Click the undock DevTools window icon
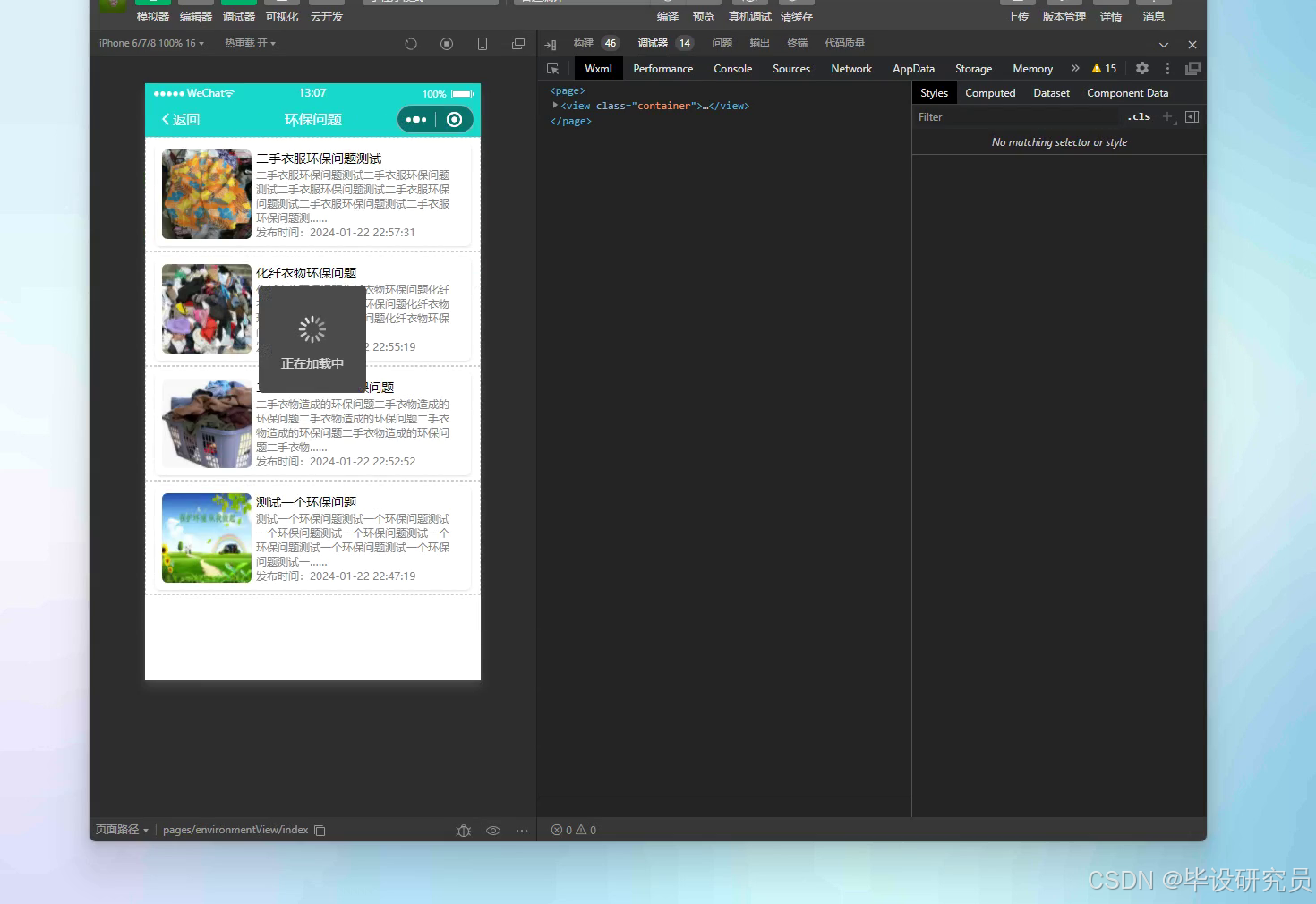Screen dimensions: 1316x904 click(1192, 68)
